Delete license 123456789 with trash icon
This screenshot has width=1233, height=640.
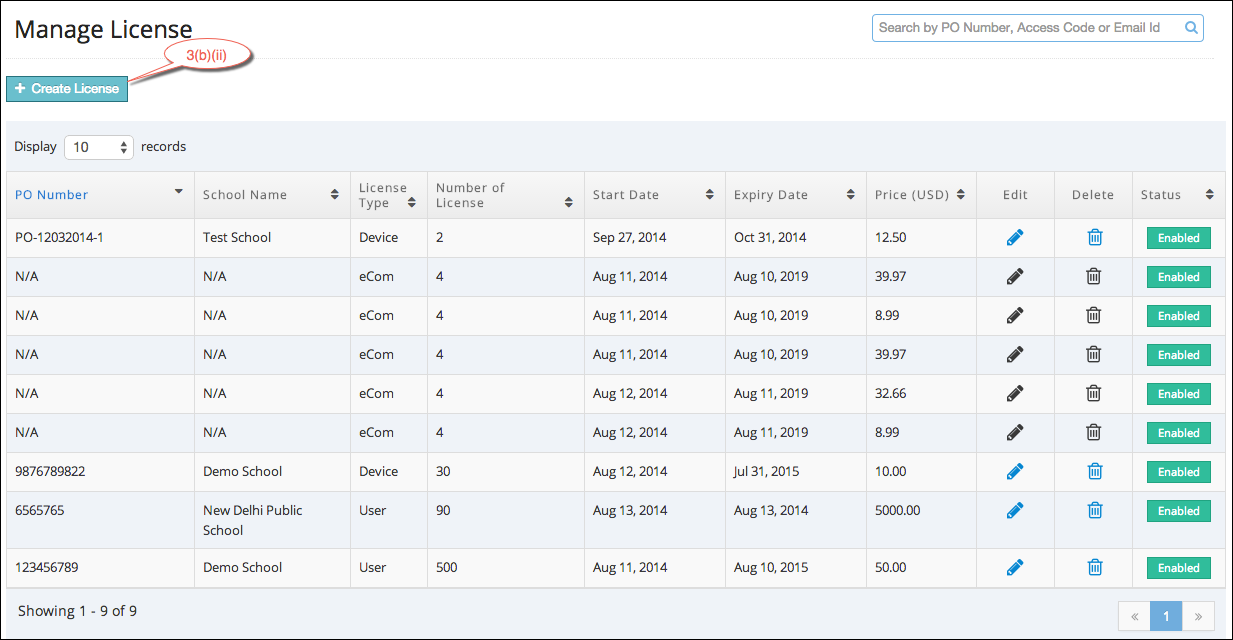[1095, 568]
